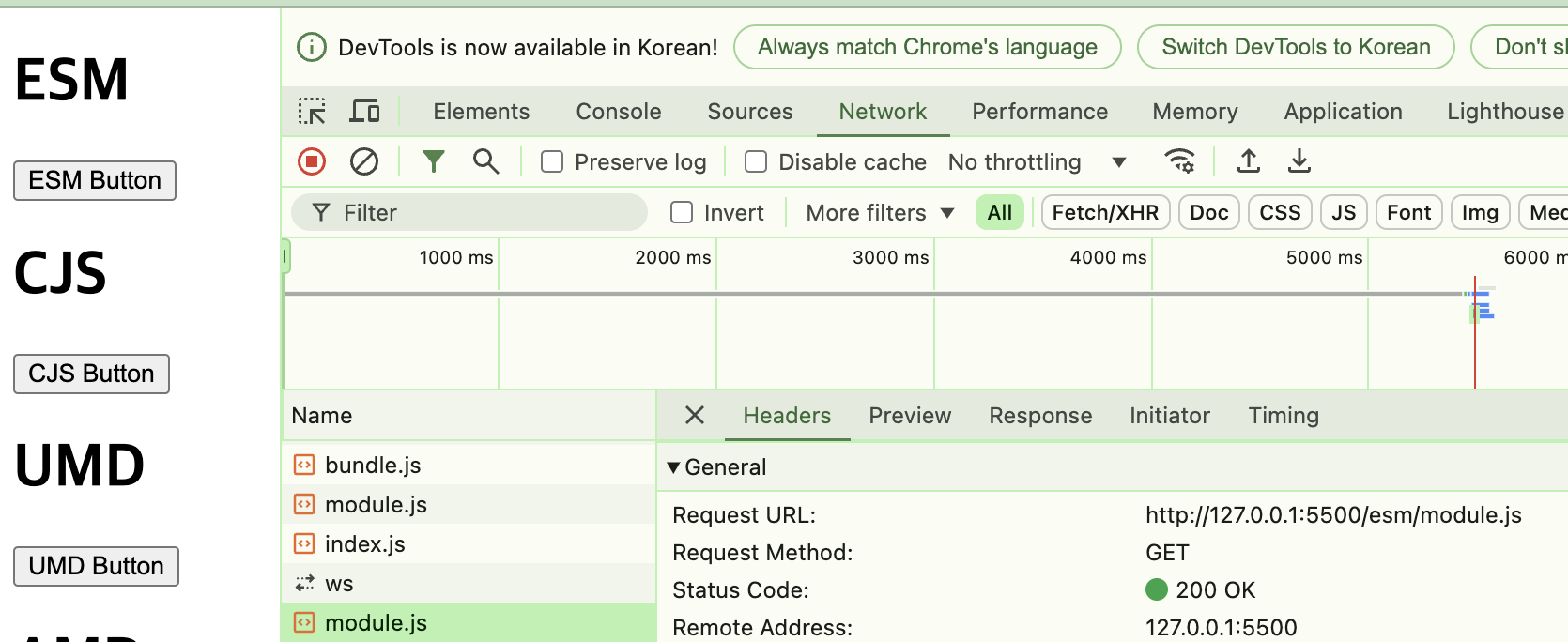Tick the Invert filter checkbox
Viewport: 1568px width, 642px height.
682,213
